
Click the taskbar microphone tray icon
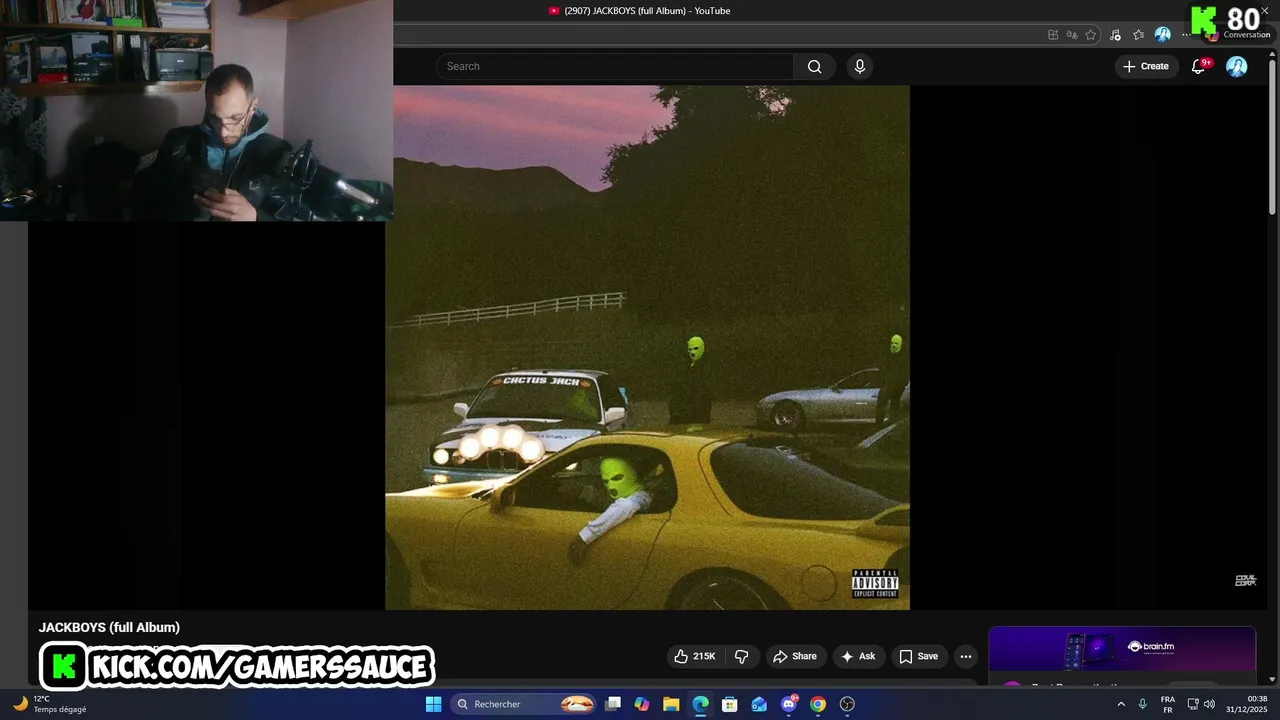[x=1142, y=704]
